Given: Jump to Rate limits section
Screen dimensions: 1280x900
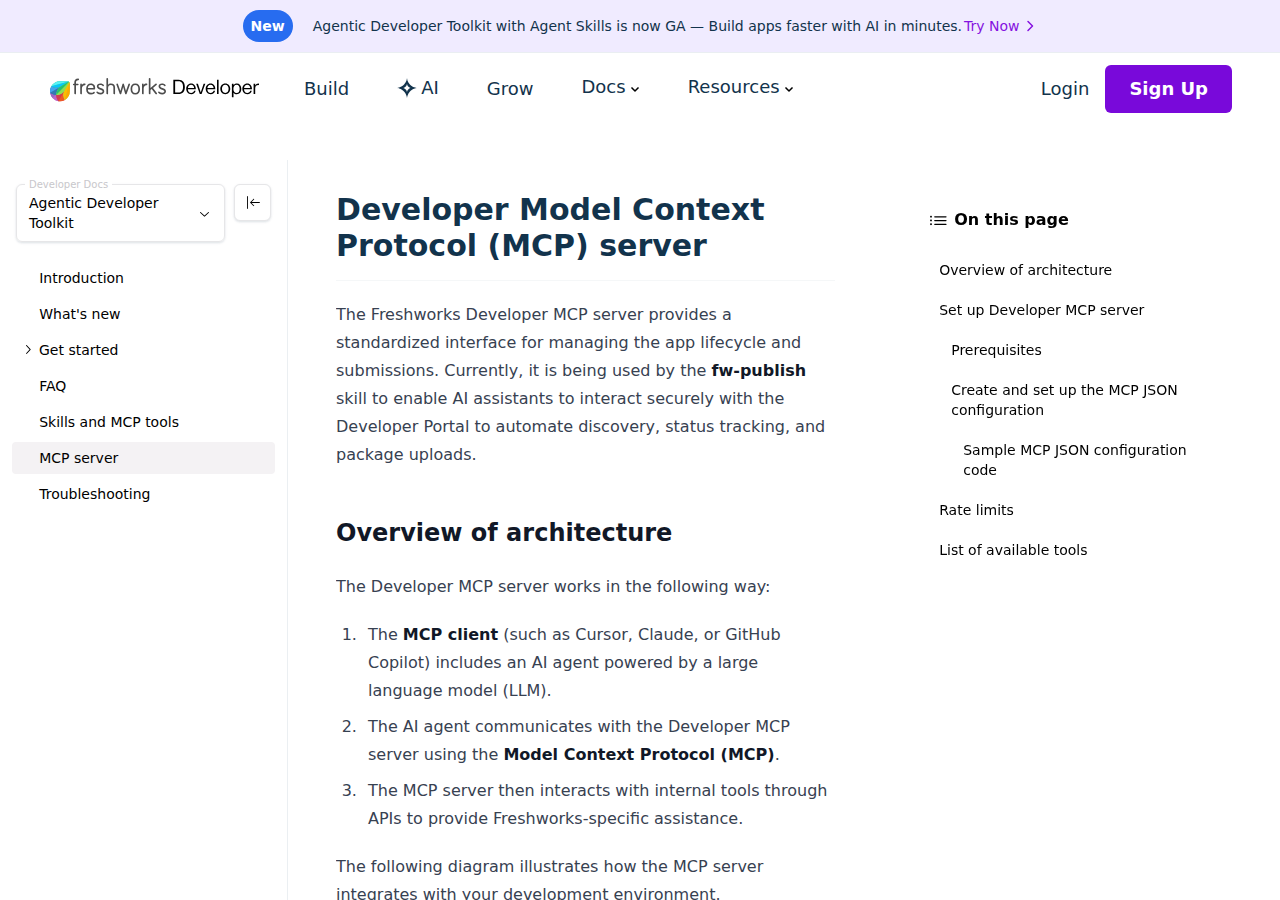Looking at the screenshot, I should pyautogui.click(x=976, y=510).
